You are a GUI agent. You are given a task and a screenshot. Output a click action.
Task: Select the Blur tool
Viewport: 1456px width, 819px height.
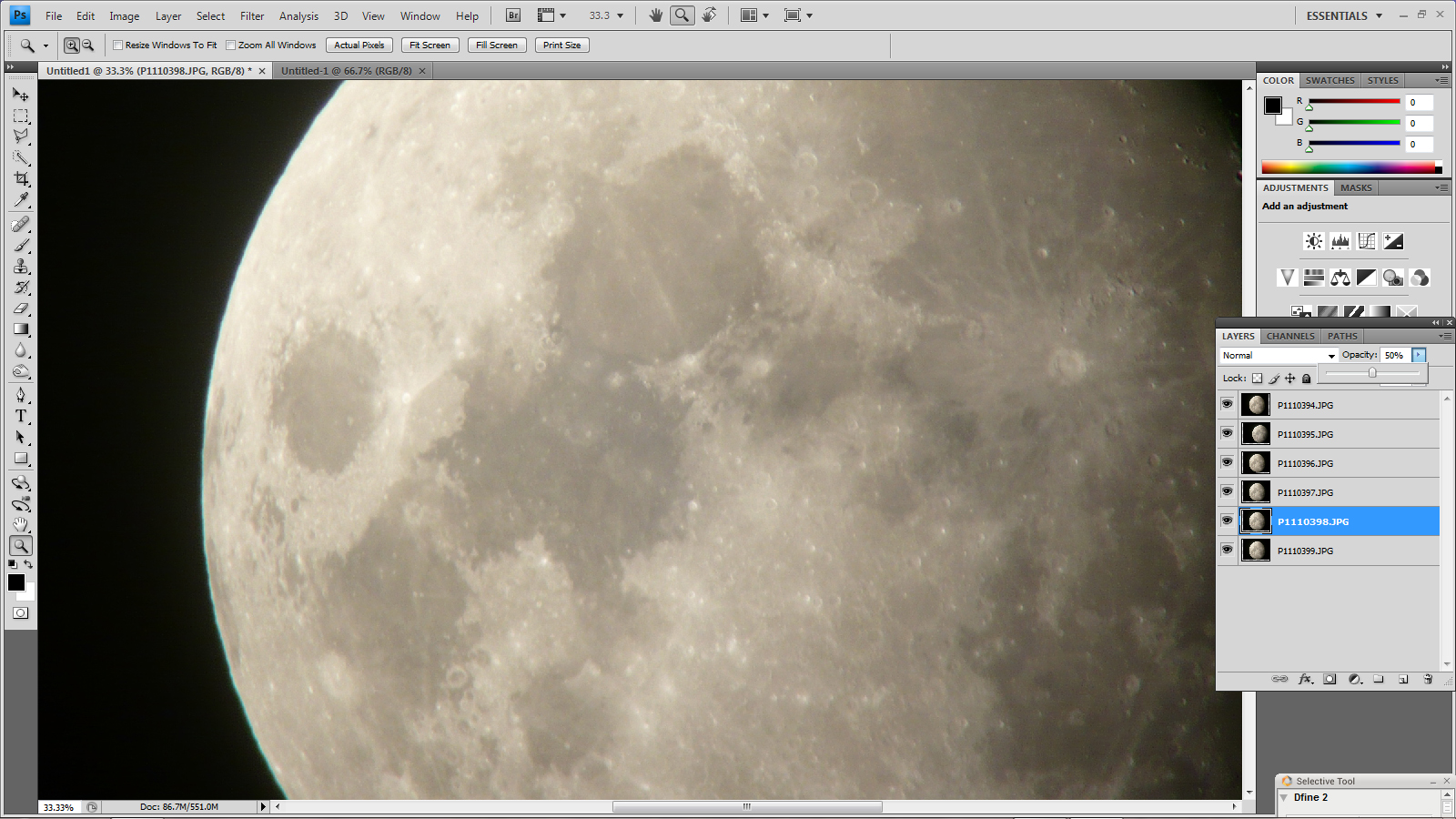[21, 350]
